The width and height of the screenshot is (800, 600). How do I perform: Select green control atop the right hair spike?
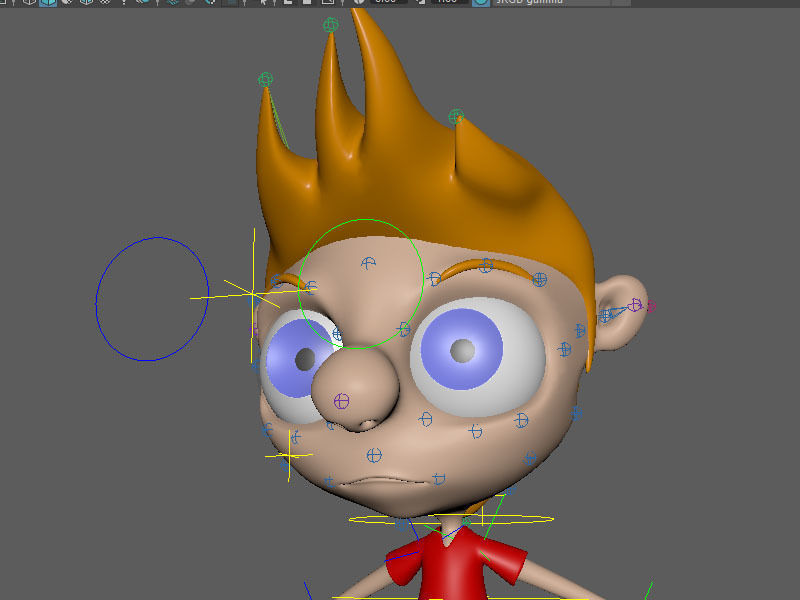pos(456,116)
